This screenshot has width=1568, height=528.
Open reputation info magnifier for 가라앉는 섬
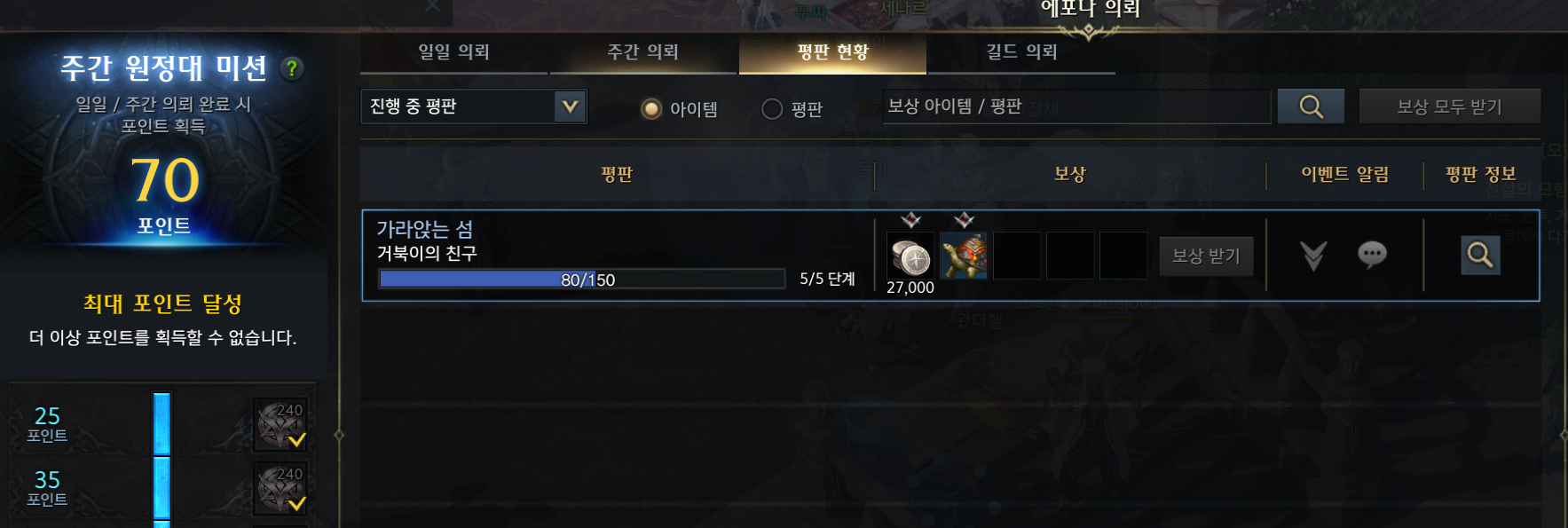tap(1480, 256)
